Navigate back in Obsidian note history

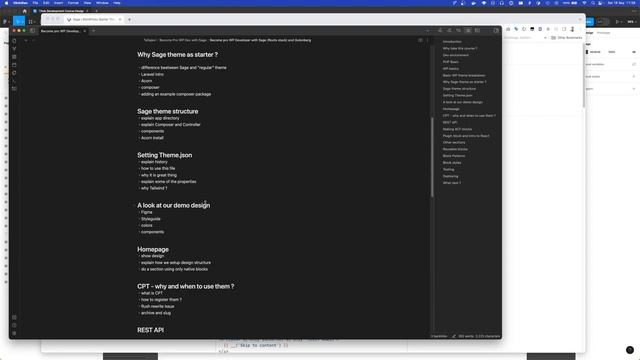(x=26, y=40)
